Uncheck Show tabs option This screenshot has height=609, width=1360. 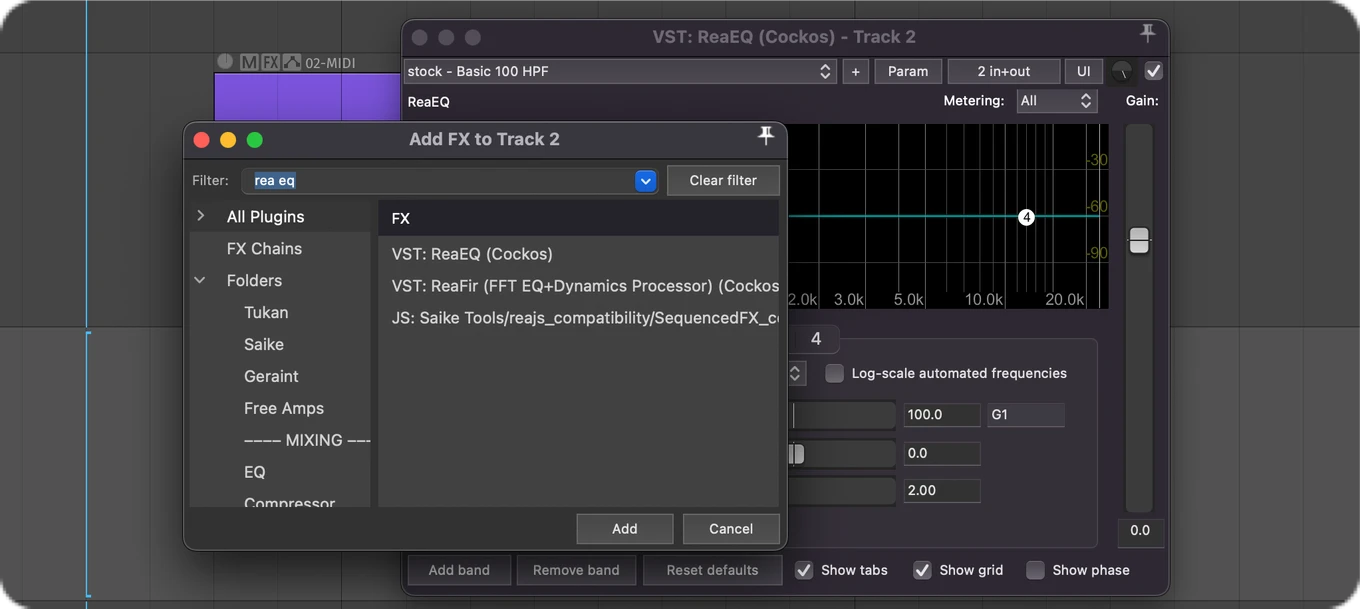[804, 570]
